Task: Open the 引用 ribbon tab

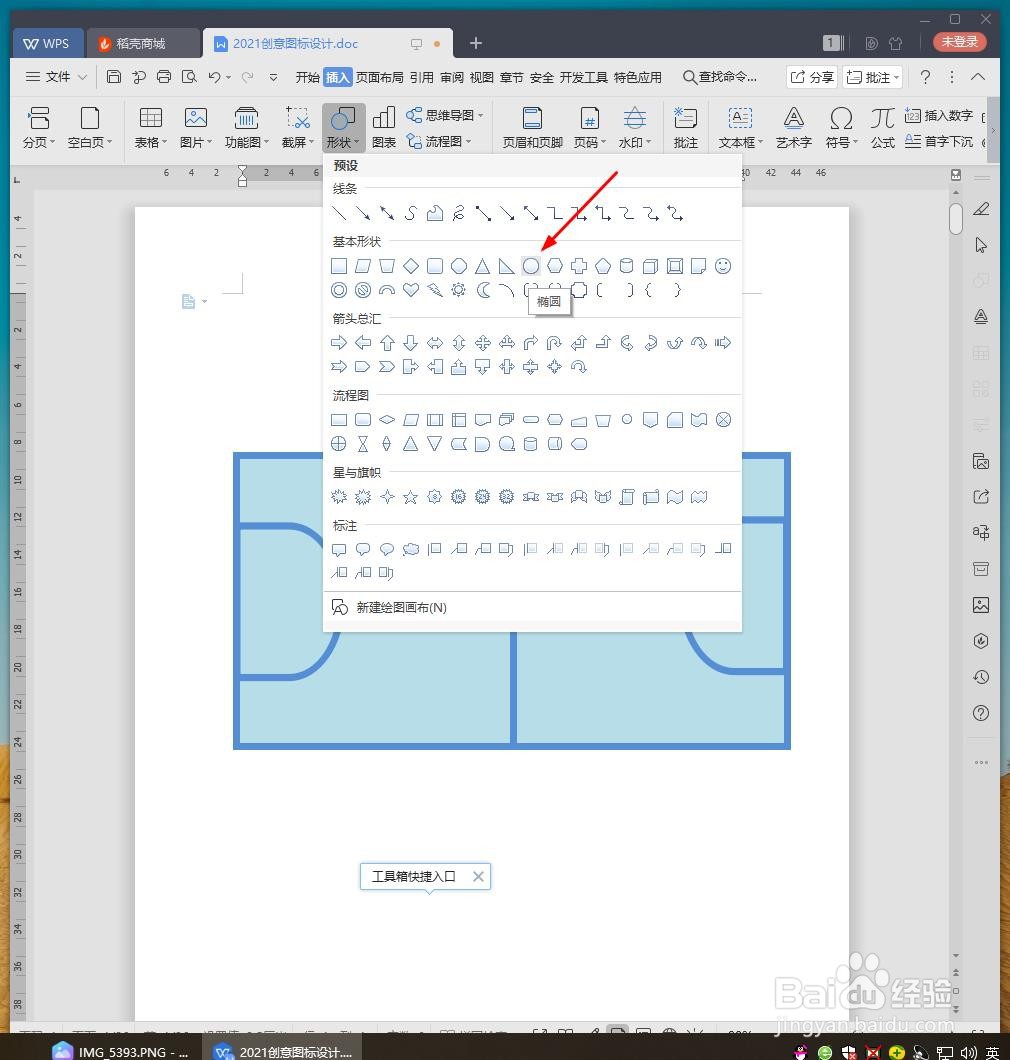Action: pos(421,78)
